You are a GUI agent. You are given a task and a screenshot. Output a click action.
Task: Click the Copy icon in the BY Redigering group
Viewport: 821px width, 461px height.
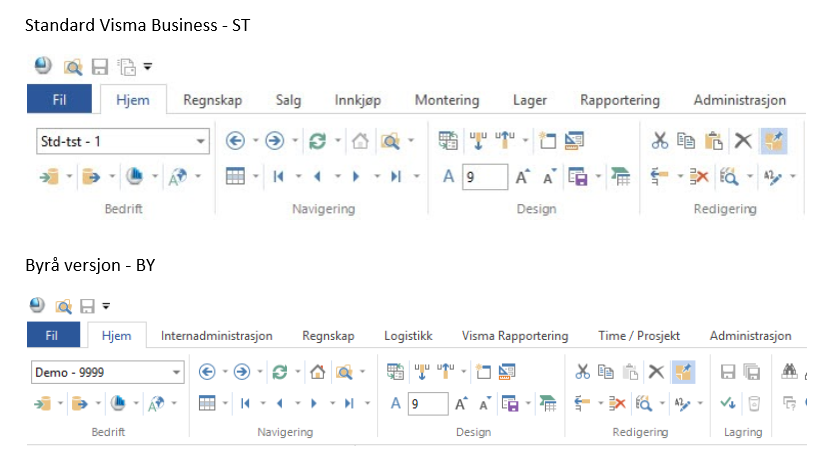[x=606, y=372]
